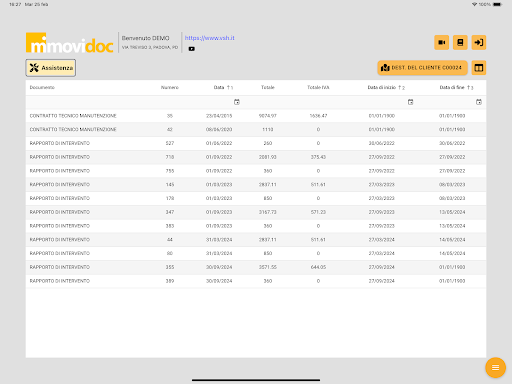Click the IVA value 375.43
Screen dimensions: 512x384
[x=318, y=157]
